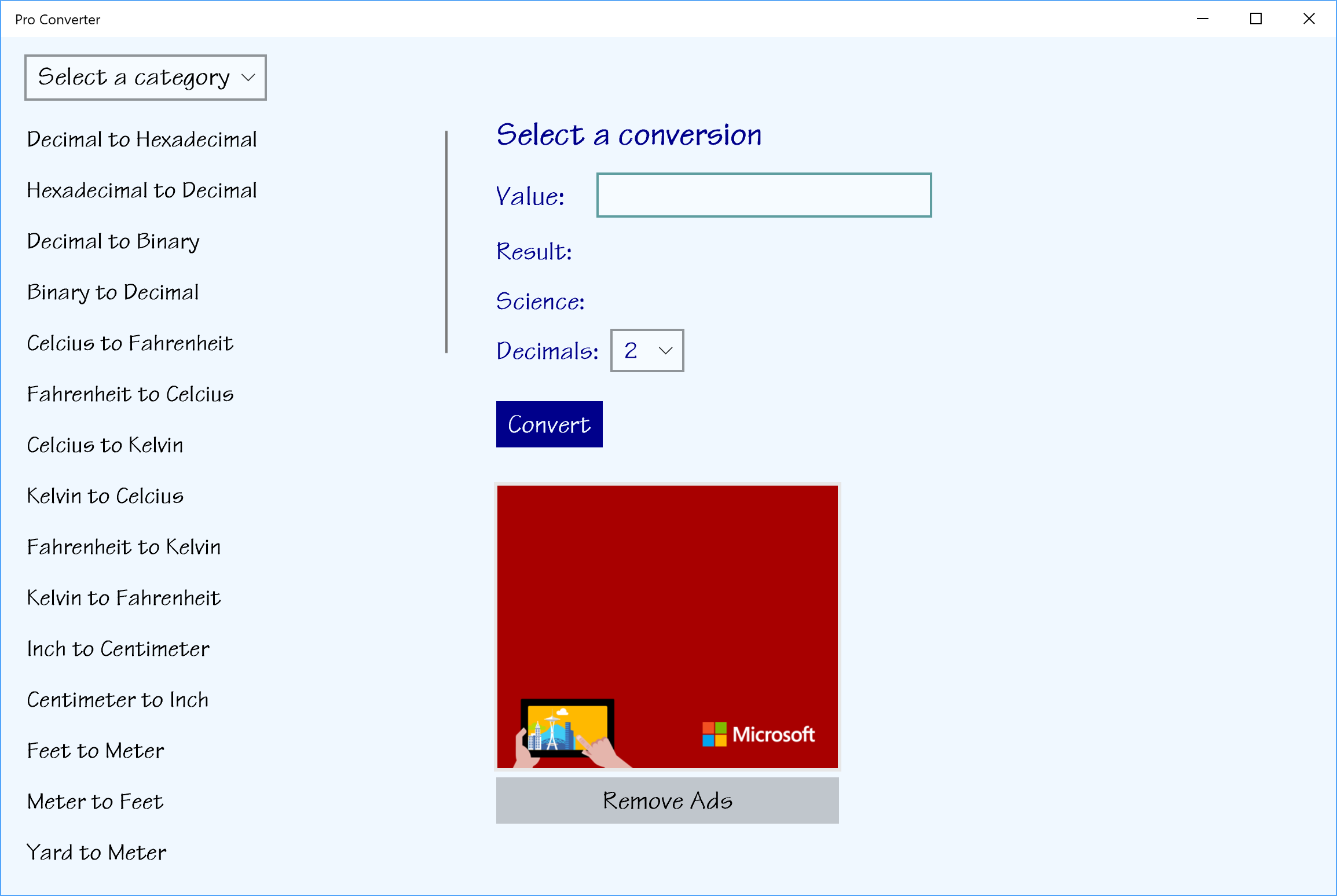The image size is (1337, 896).
Task: Select Celcius to Fahrenheit item
Action: pos(130,343)
